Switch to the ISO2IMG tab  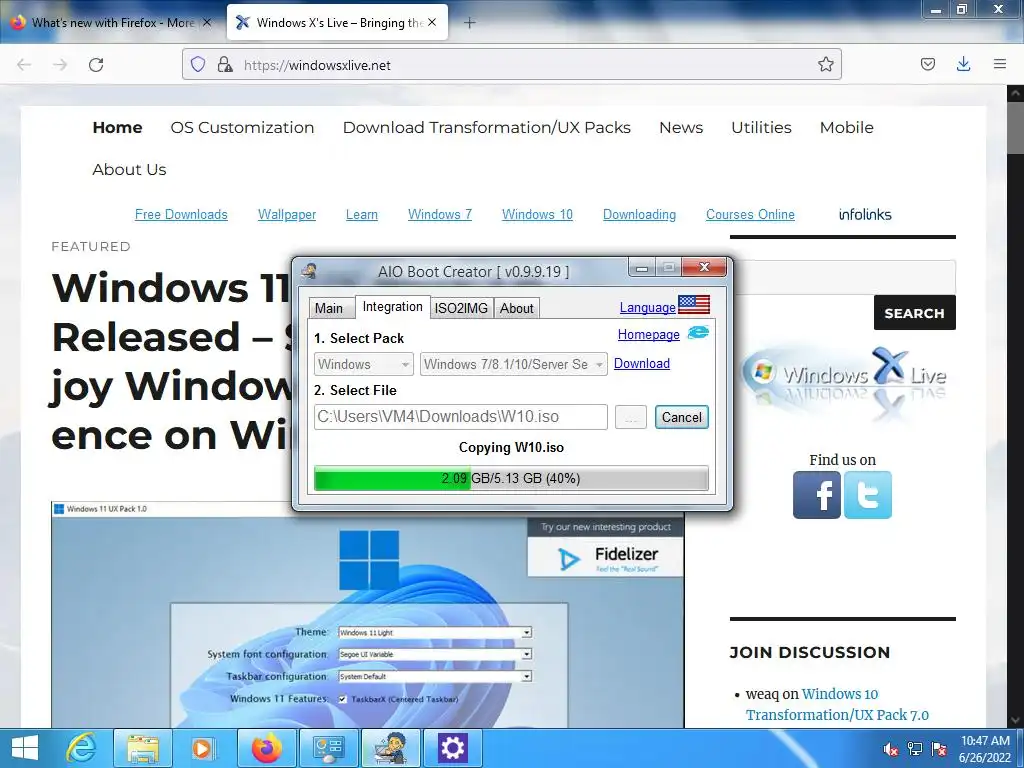(461, 308)
